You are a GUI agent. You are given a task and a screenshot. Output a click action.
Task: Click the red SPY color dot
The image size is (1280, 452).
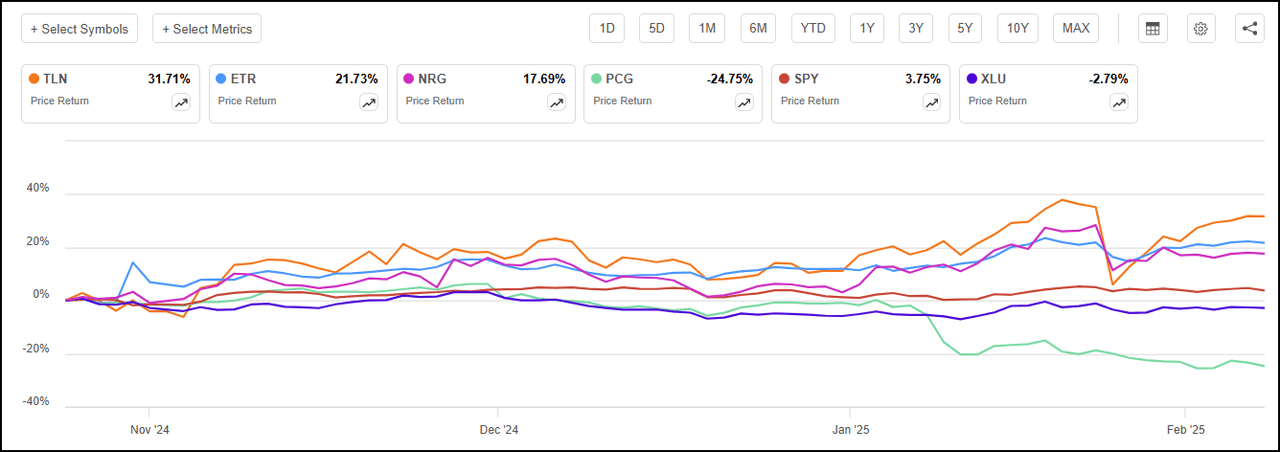(x=786, y=78)
